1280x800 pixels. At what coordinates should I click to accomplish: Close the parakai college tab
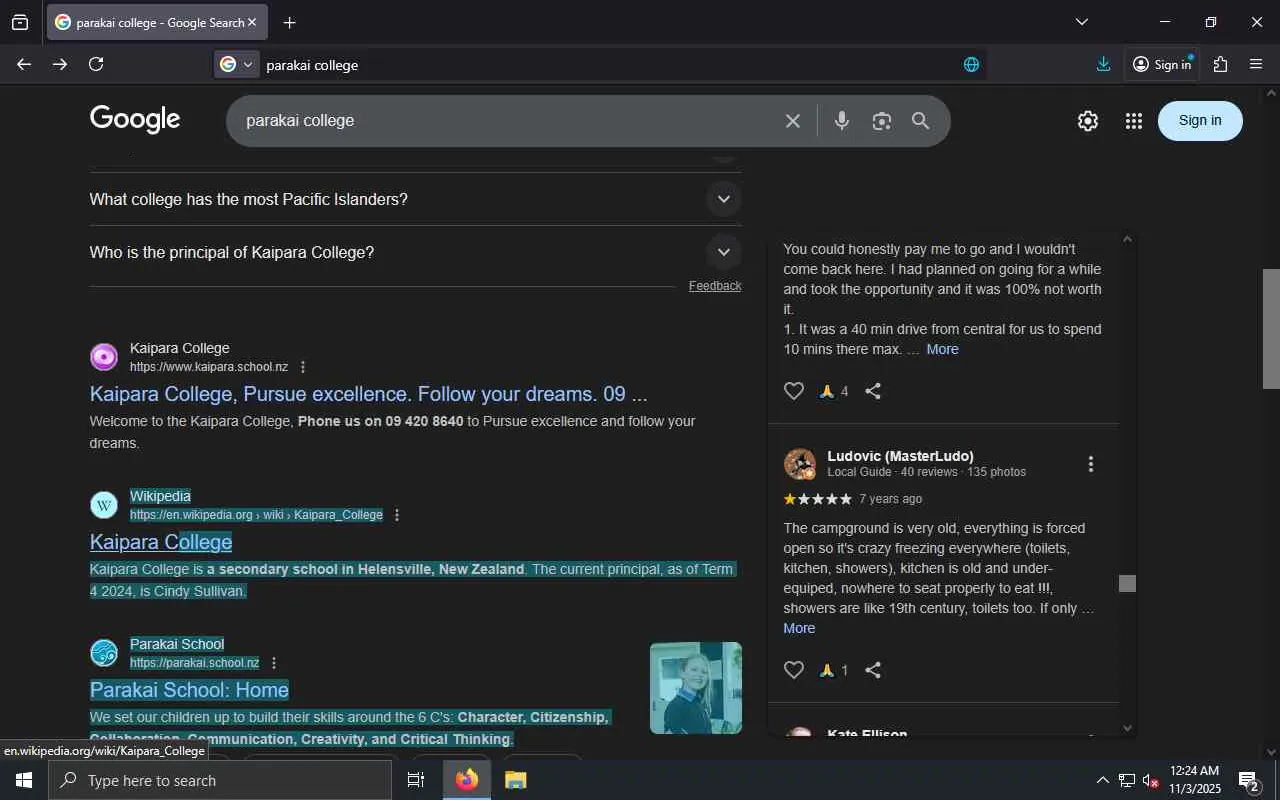251,22
